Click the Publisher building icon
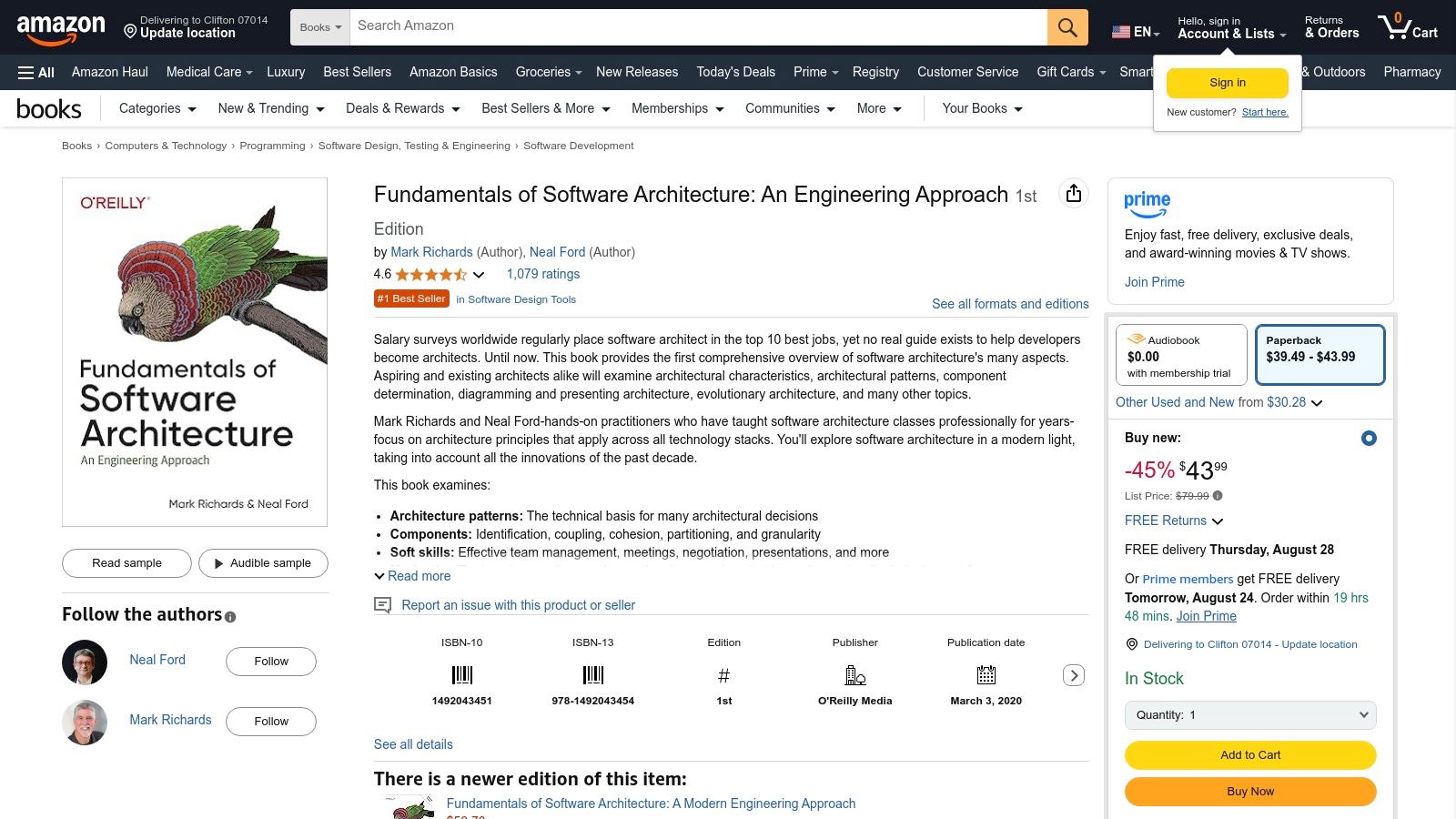Image resolution: width=1456 pixels, height=819 pixels. (x=855, y=675)
